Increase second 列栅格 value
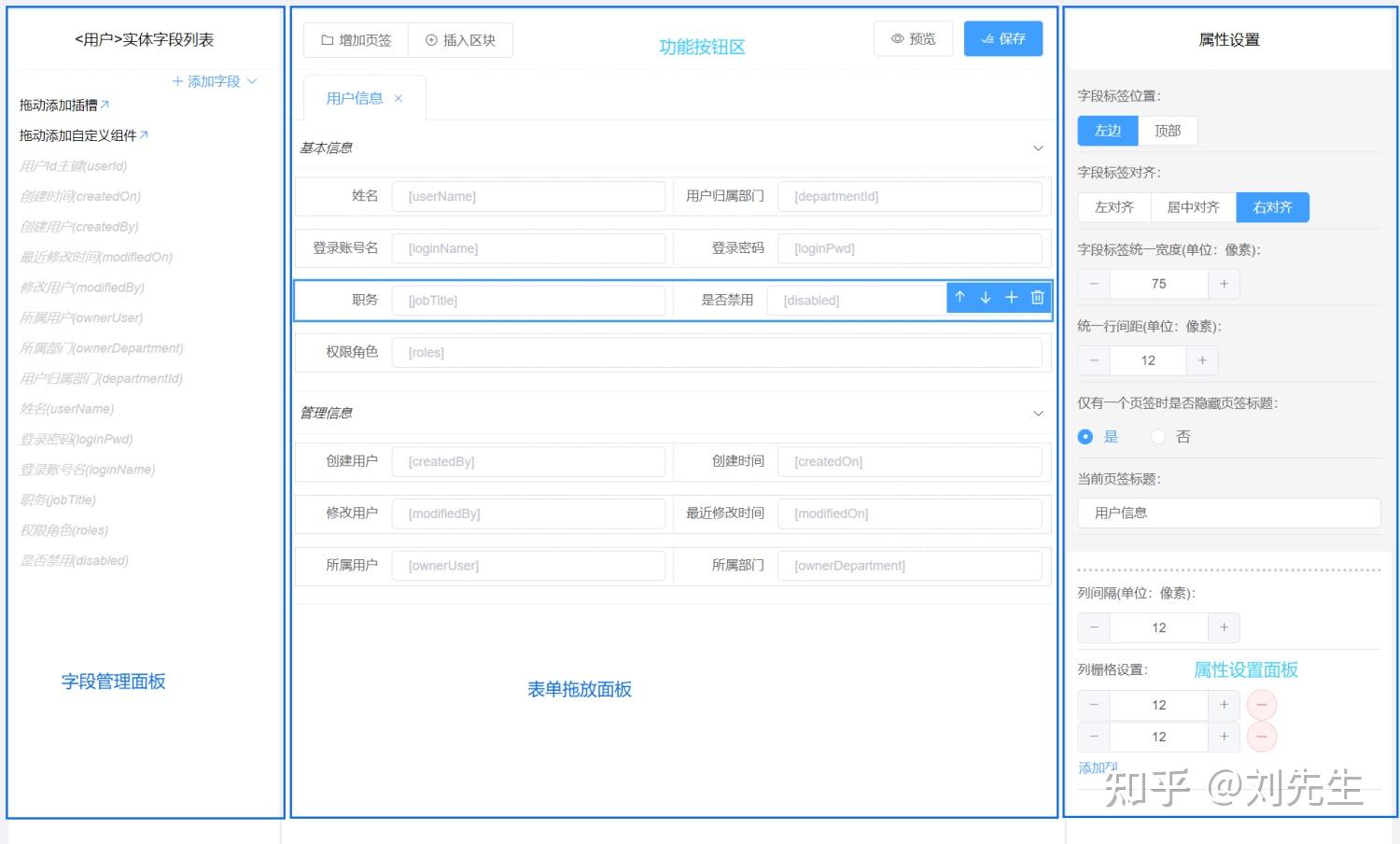 coord(1224,737)
